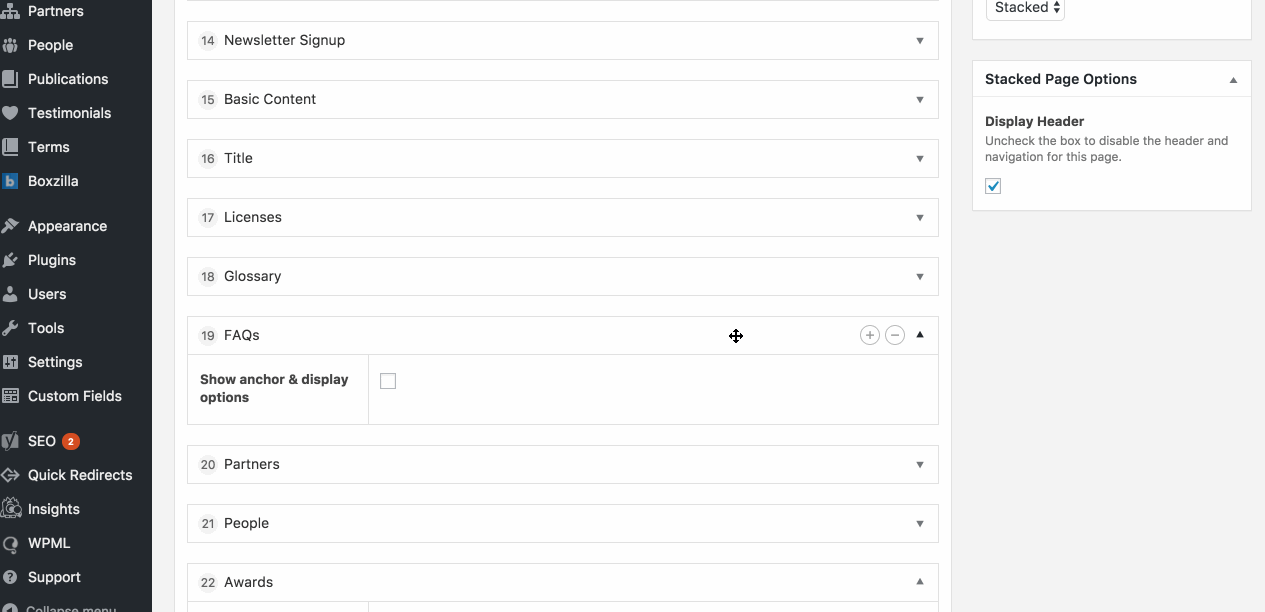The image size is (1265, 612).
Task: Enable Show anchor & display options checkbox
Action: (388, 381)
